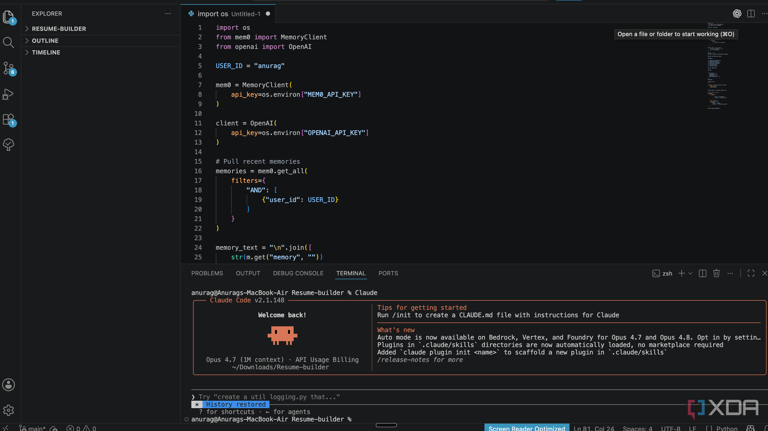Click "memories = mem0.get_all(" line
The height and width of the screenshot is (431, 768).
(262, 171)
